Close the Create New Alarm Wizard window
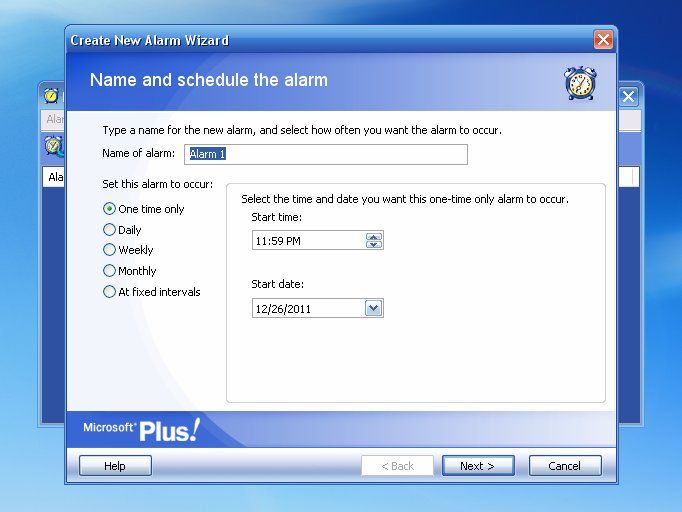This screenshot has width=682, height=512. (x=603, y=40)
